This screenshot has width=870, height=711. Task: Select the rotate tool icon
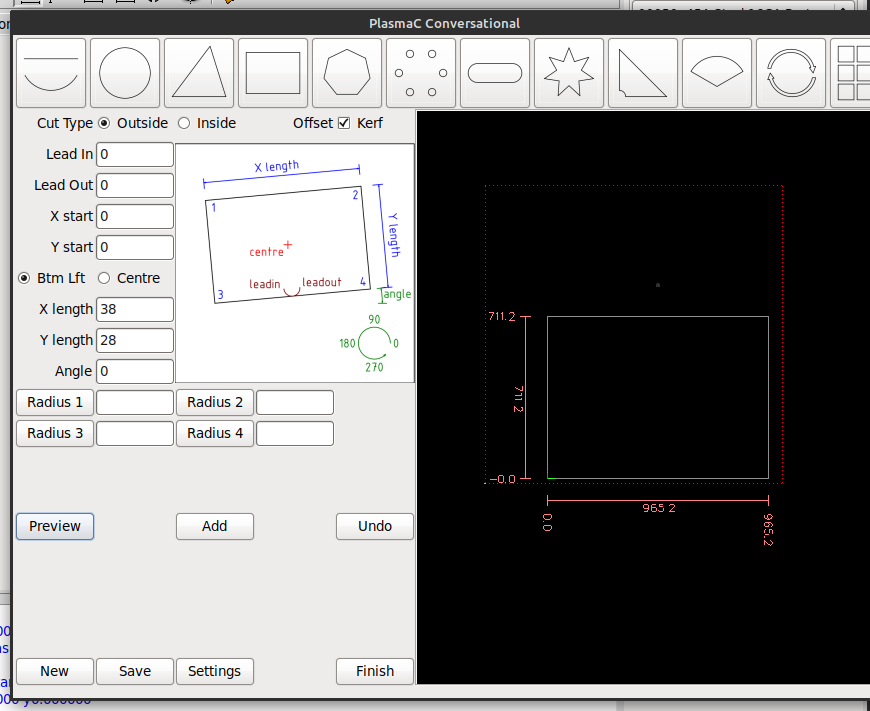[791, 73]
